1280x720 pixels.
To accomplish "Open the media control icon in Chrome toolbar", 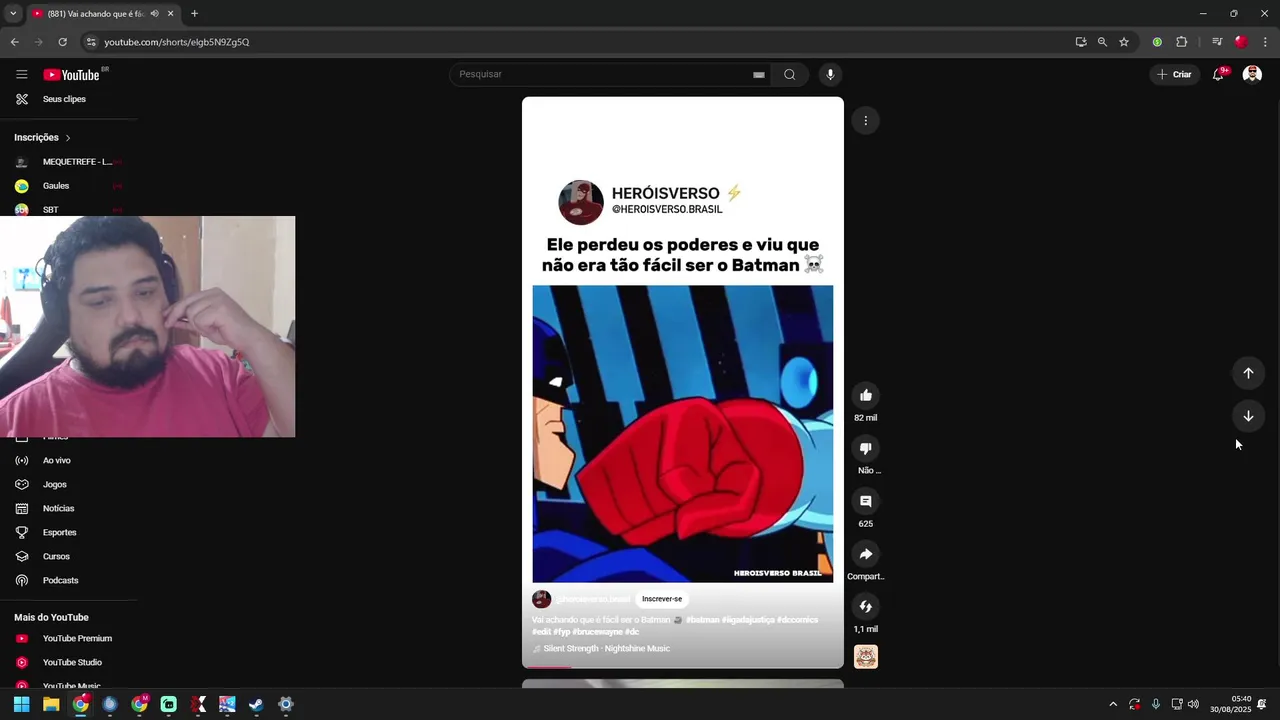I will coord(1216,42).
